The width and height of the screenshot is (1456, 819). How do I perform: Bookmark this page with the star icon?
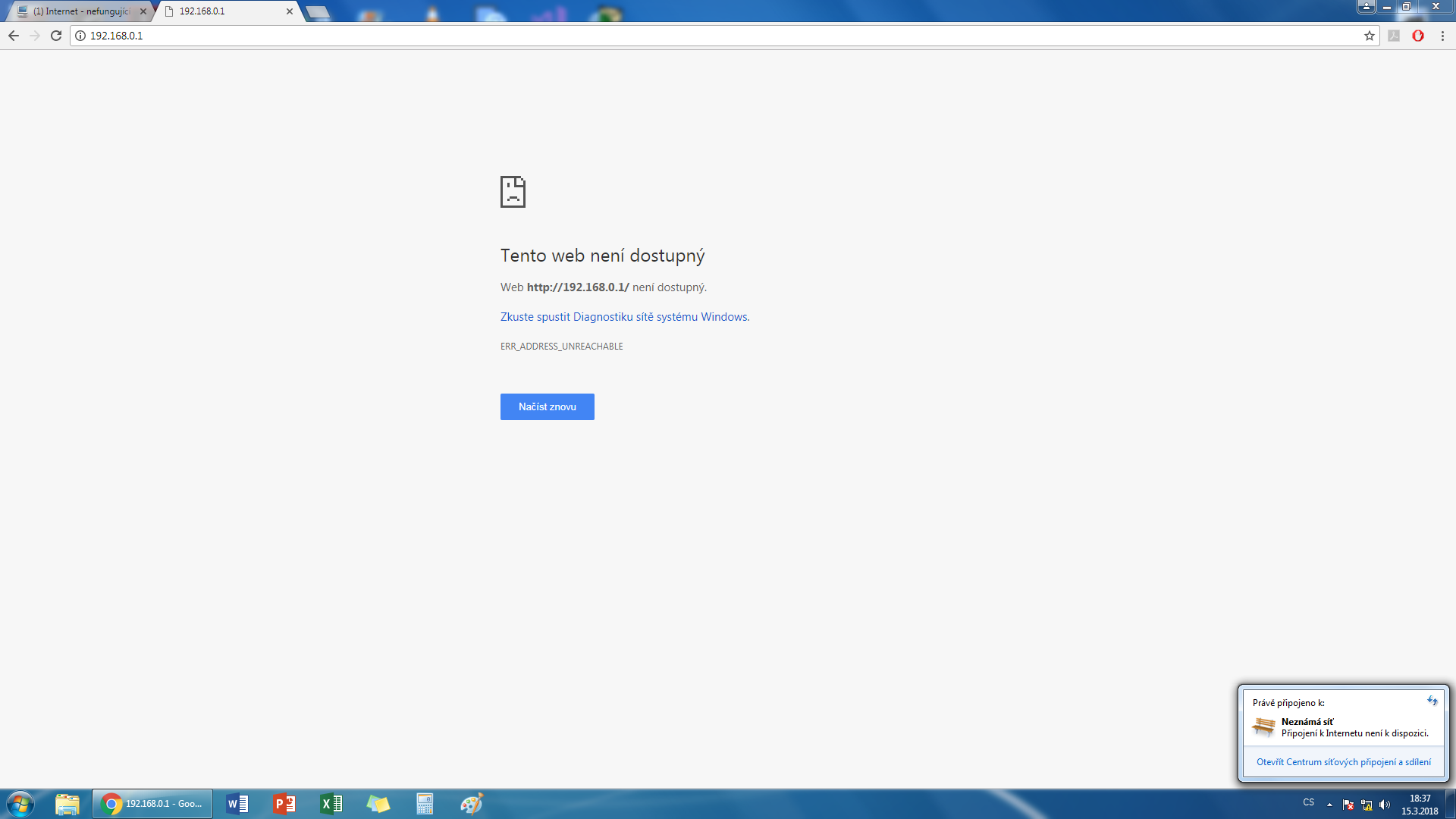click(x=1369, y=36)
